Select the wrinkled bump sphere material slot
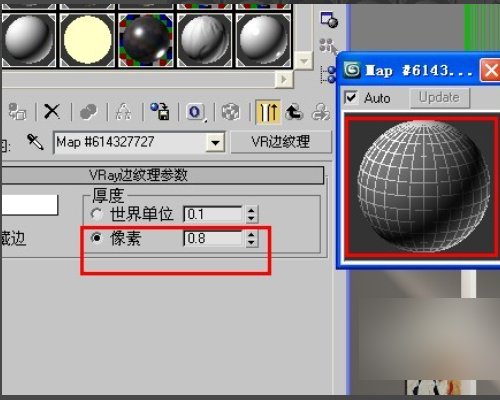 click(205, 39)
